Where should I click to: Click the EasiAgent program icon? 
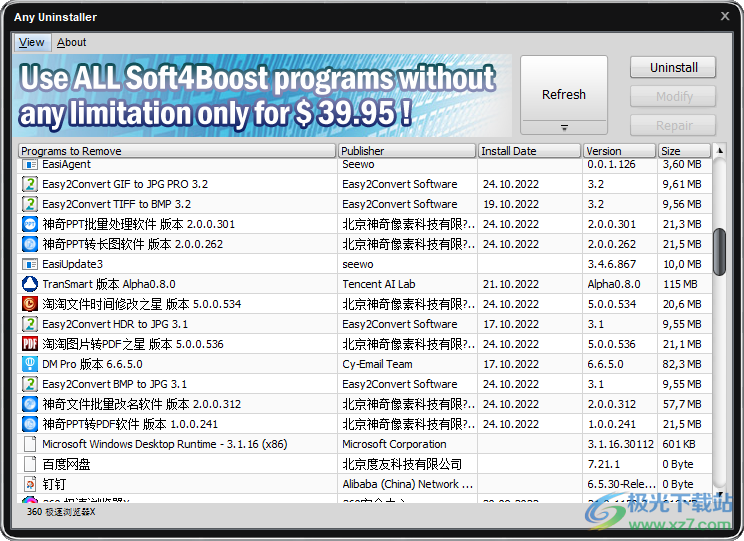[30, 165]
